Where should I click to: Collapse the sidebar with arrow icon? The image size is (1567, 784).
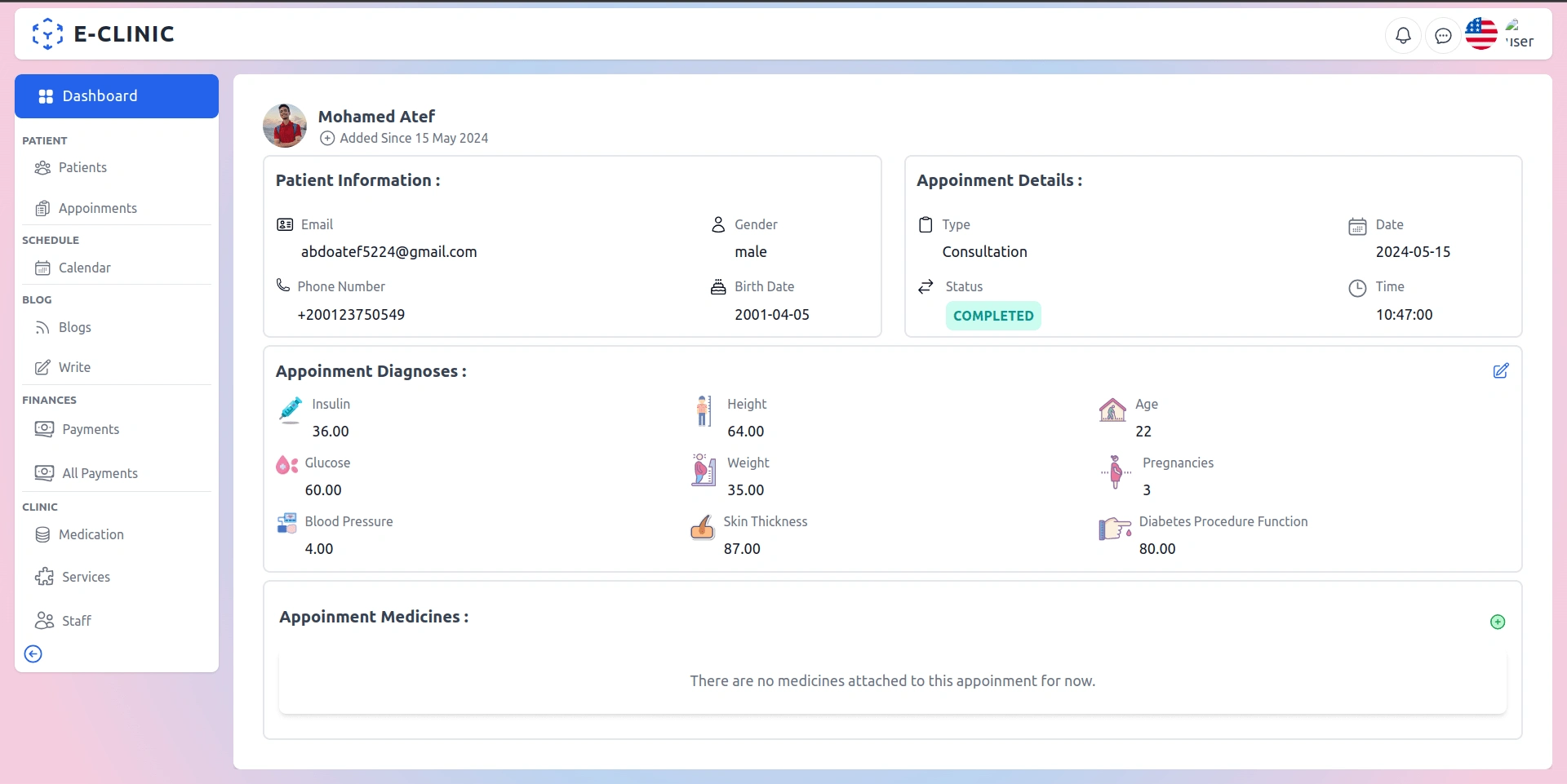[33, 653]
